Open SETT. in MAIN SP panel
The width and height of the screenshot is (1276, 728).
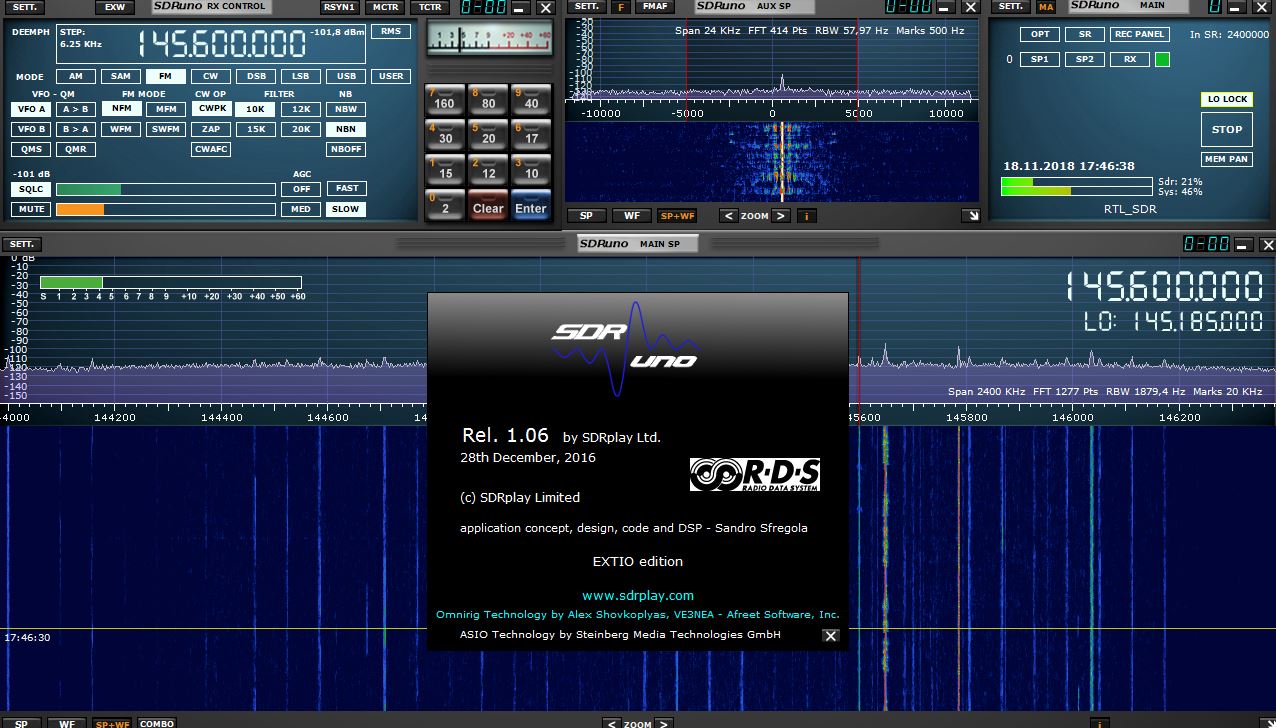22,244
